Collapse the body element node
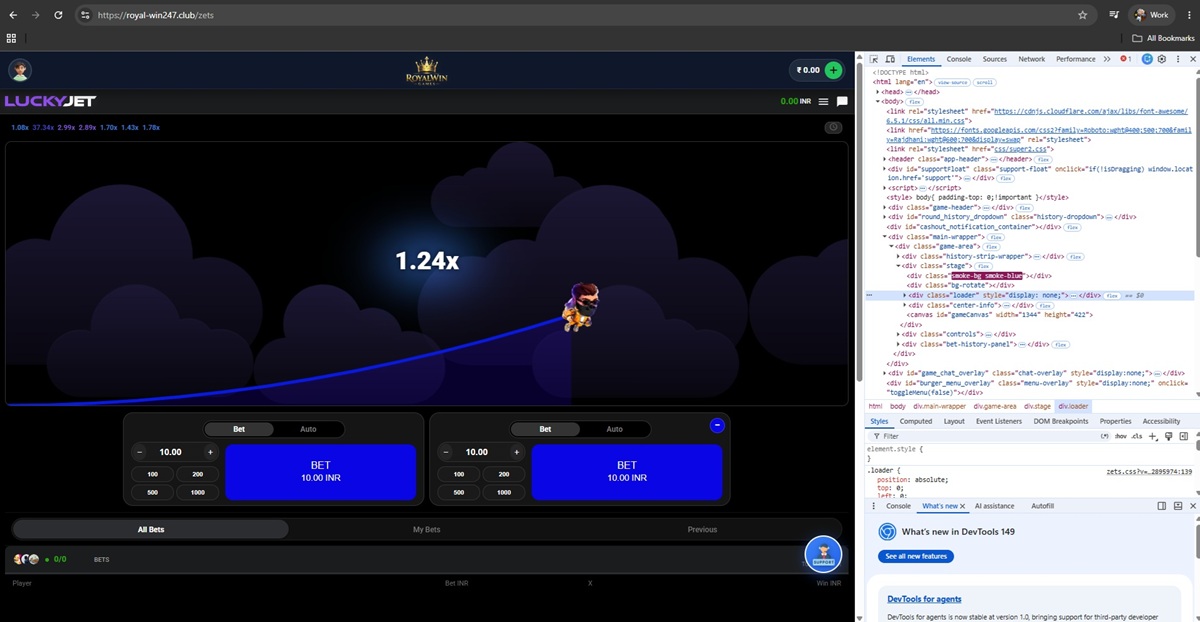Viewport: 1200px width, 622px height. (x=878, y=101)
